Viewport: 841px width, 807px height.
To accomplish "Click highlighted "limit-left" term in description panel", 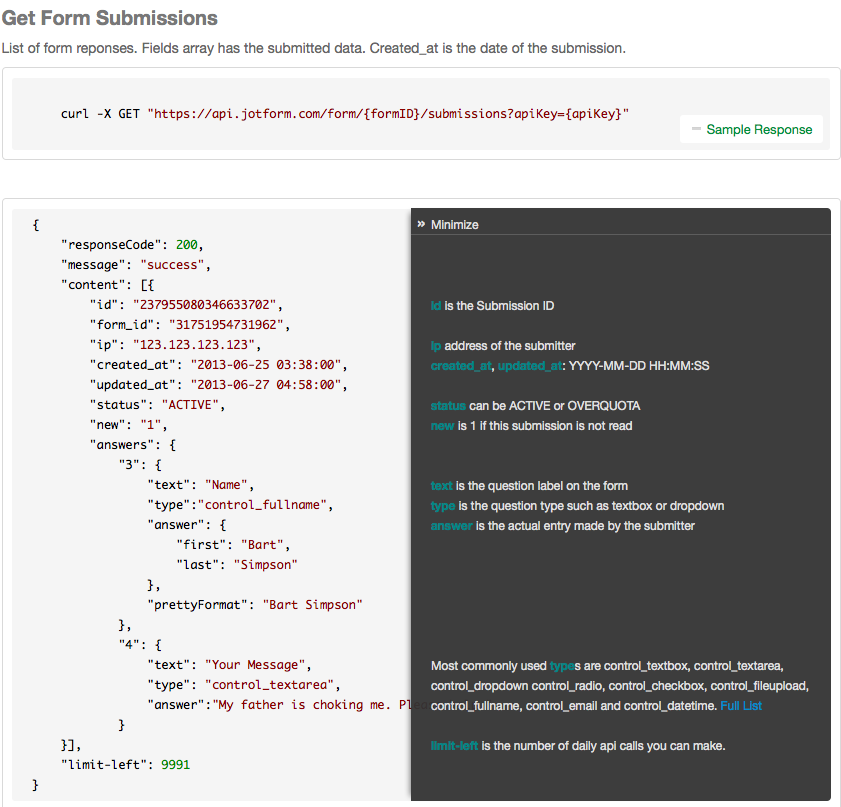I will (454, 746).
